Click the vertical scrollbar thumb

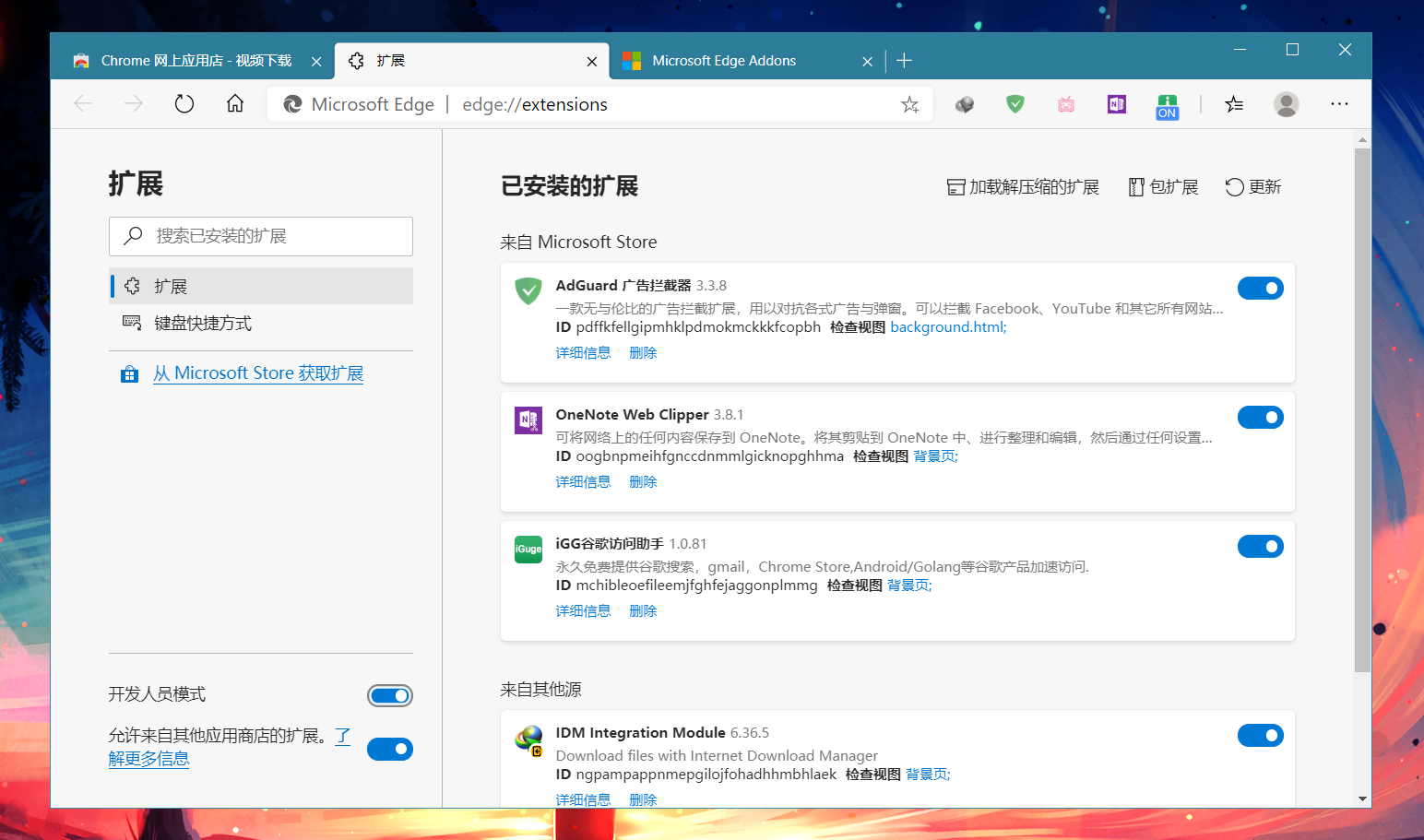(x=1362, y=410)
